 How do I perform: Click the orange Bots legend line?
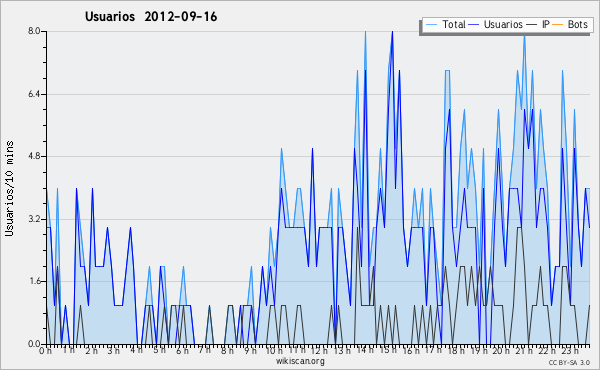point(558,25)
